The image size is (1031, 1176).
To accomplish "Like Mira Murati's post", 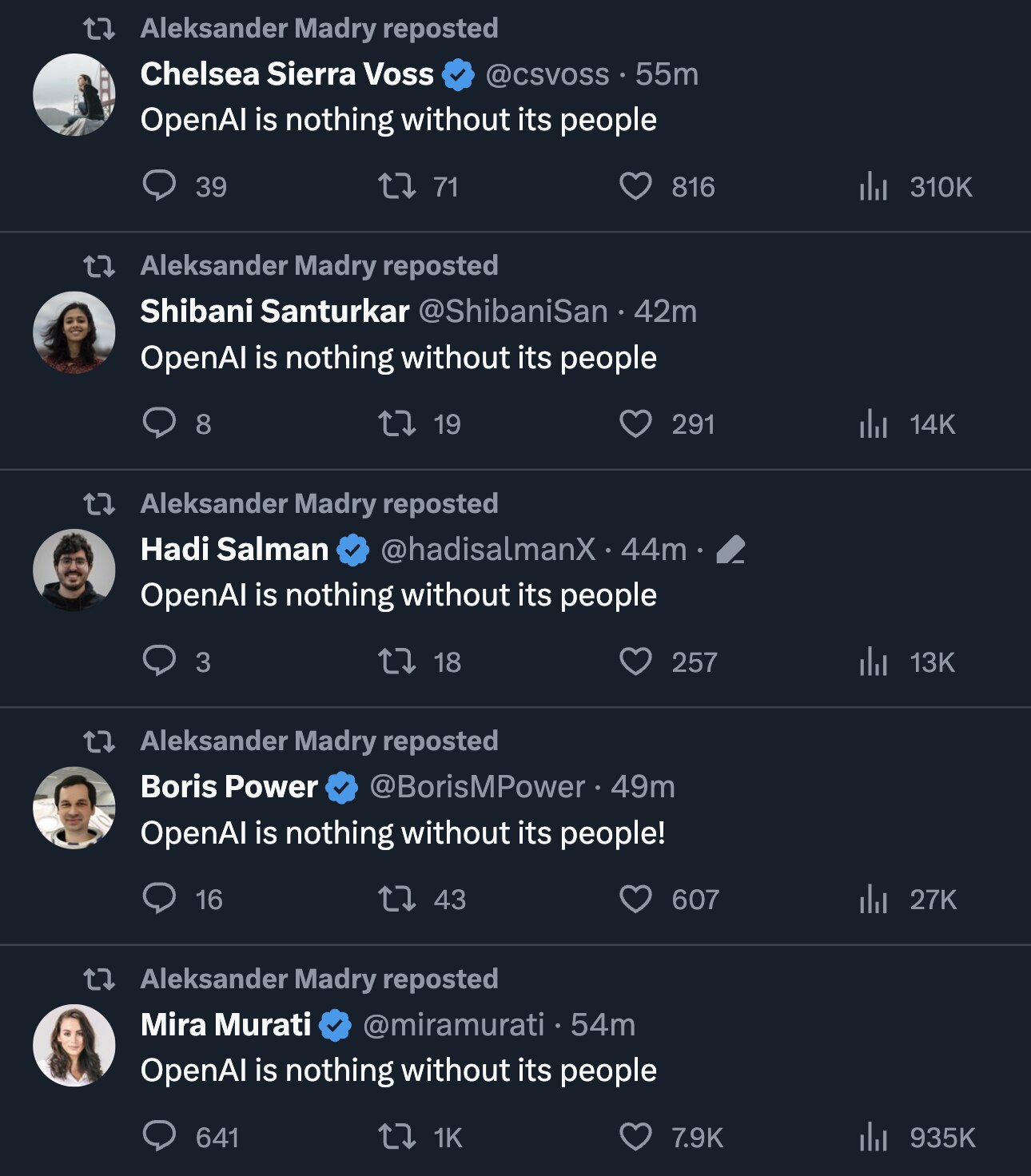I will (635, 1137).
